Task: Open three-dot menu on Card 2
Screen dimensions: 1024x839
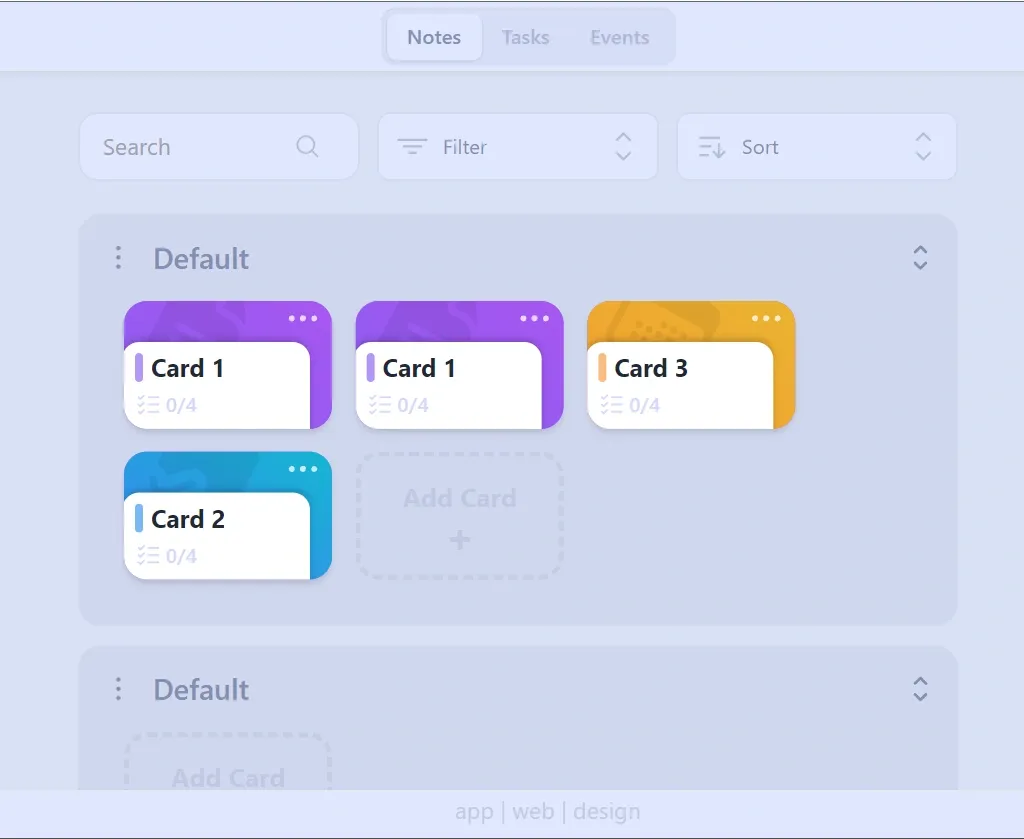Action: pos(303,469)
